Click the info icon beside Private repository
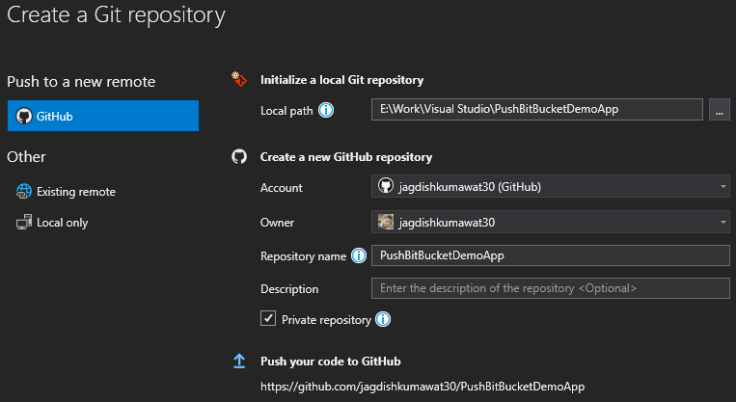Image resolution: width=736 pixels, height=402 pixels. [382, 320]
